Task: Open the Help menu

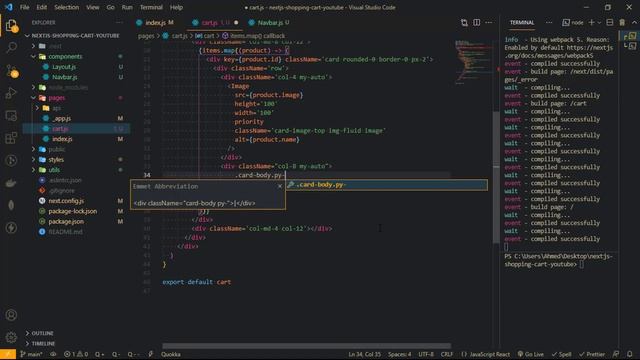Action: coord(176,7)
